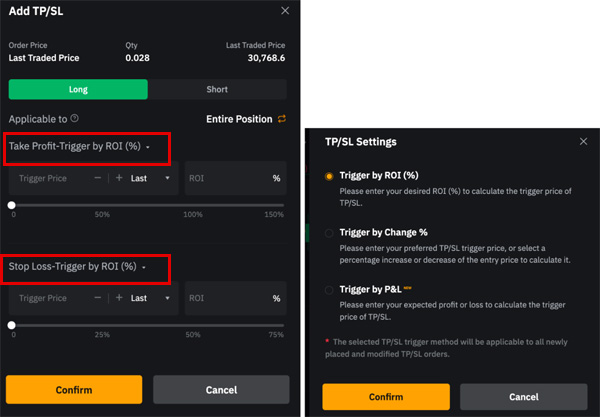Image resolution: width=600 pixels, height=417 pixels.
Task: Switch position mode with the orange swap icon
Action: coord(282,119)
